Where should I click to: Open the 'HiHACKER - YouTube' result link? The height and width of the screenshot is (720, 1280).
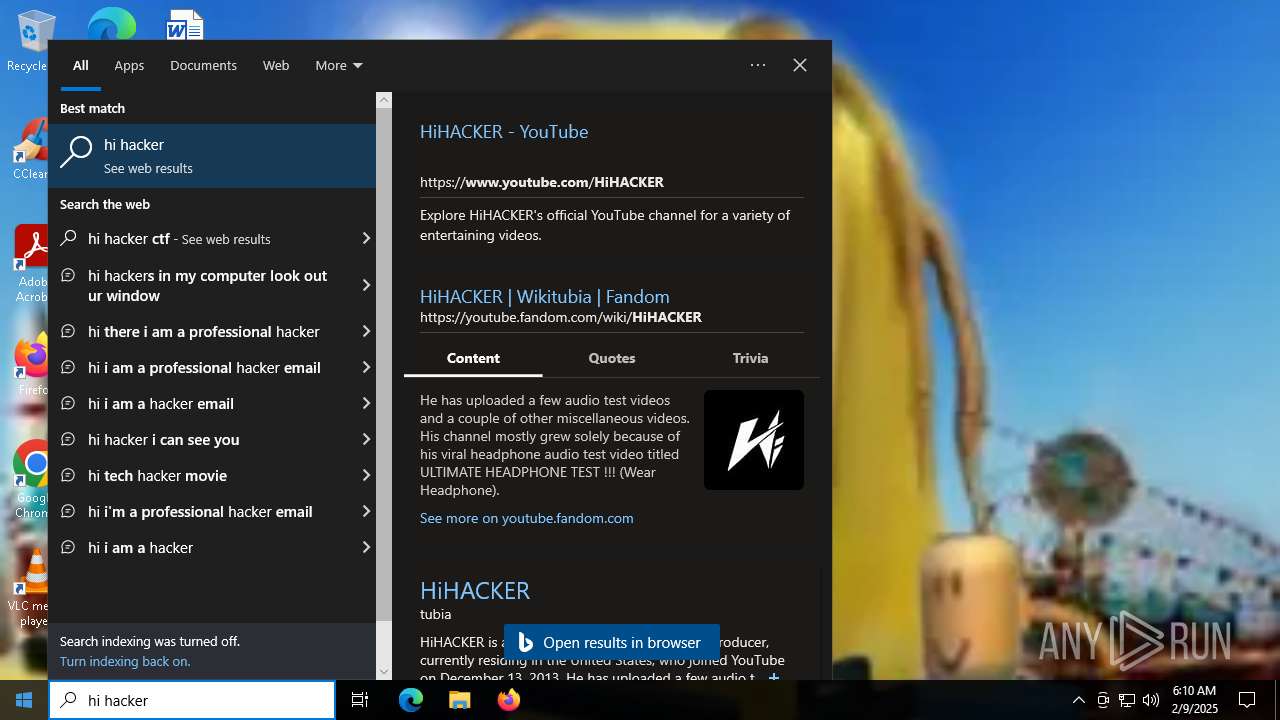pyautogui.click(x=504, y=131)
